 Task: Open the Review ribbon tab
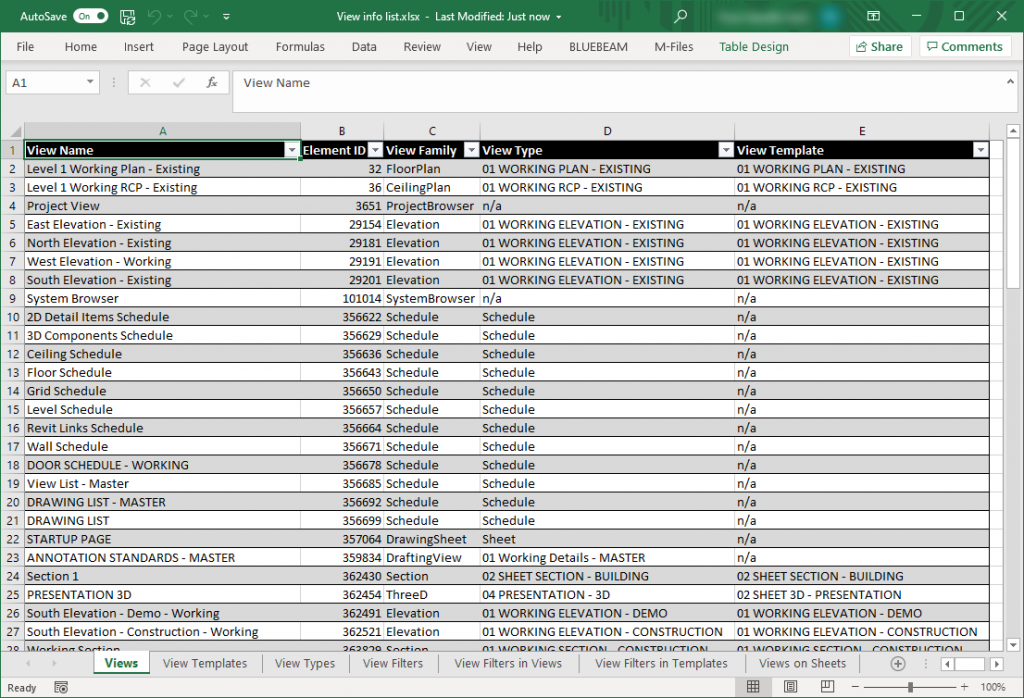[x=422, y=47]
